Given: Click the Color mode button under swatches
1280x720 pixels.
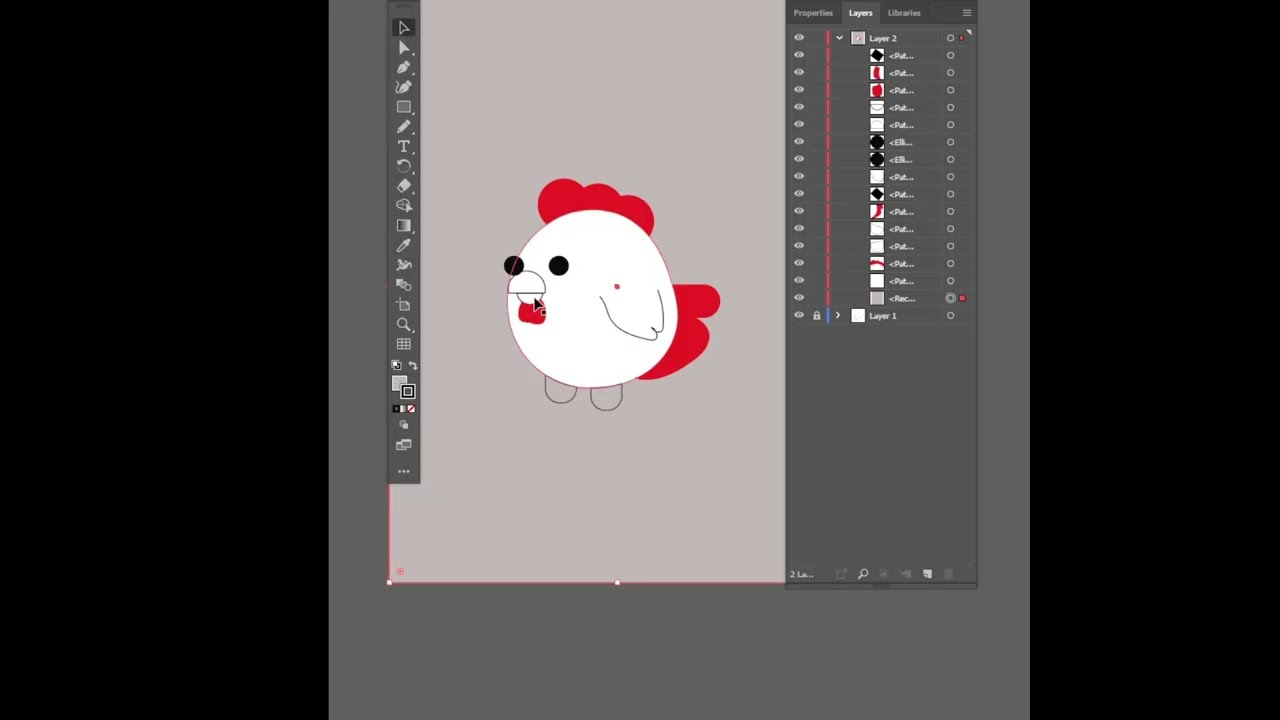Looking at the screenshot, I should pos(396,409).
